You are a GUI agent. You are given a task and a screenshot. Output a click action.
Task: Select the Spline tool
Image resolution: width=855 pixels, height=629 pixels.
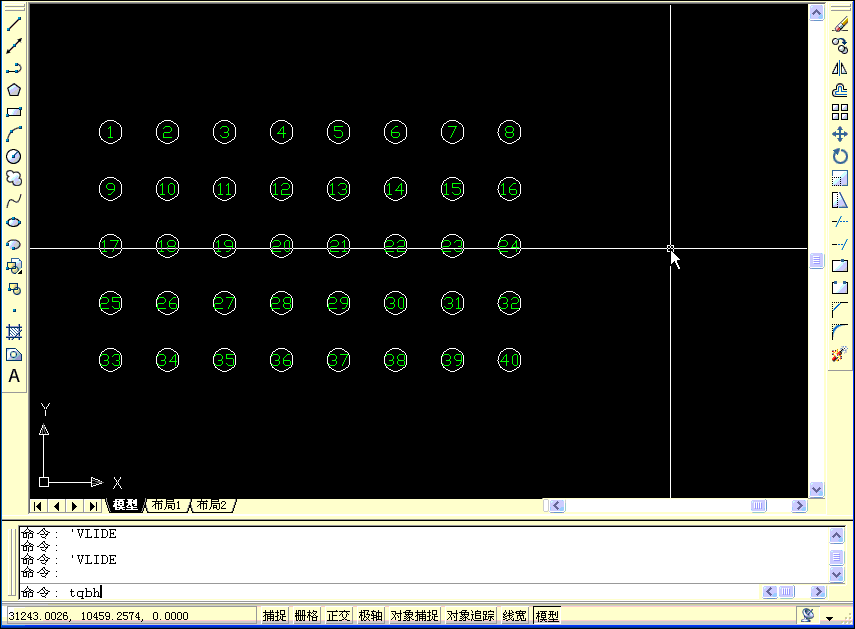(14, 201)
